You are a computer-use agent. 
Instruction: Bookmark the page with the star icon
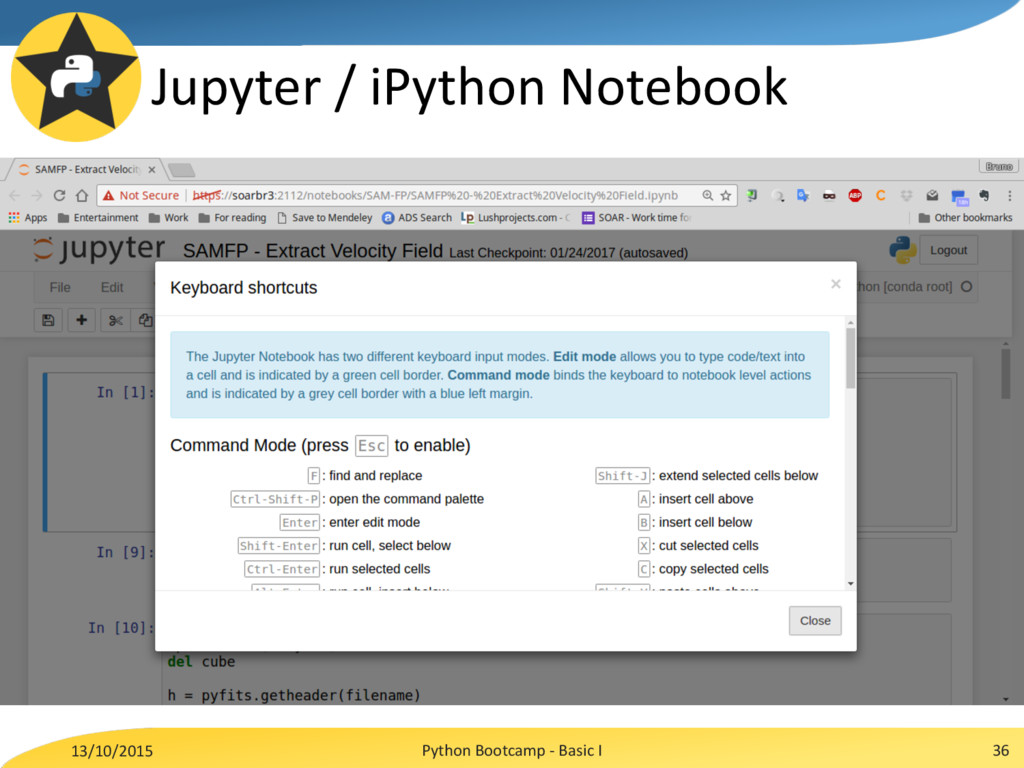coord(726,195)
